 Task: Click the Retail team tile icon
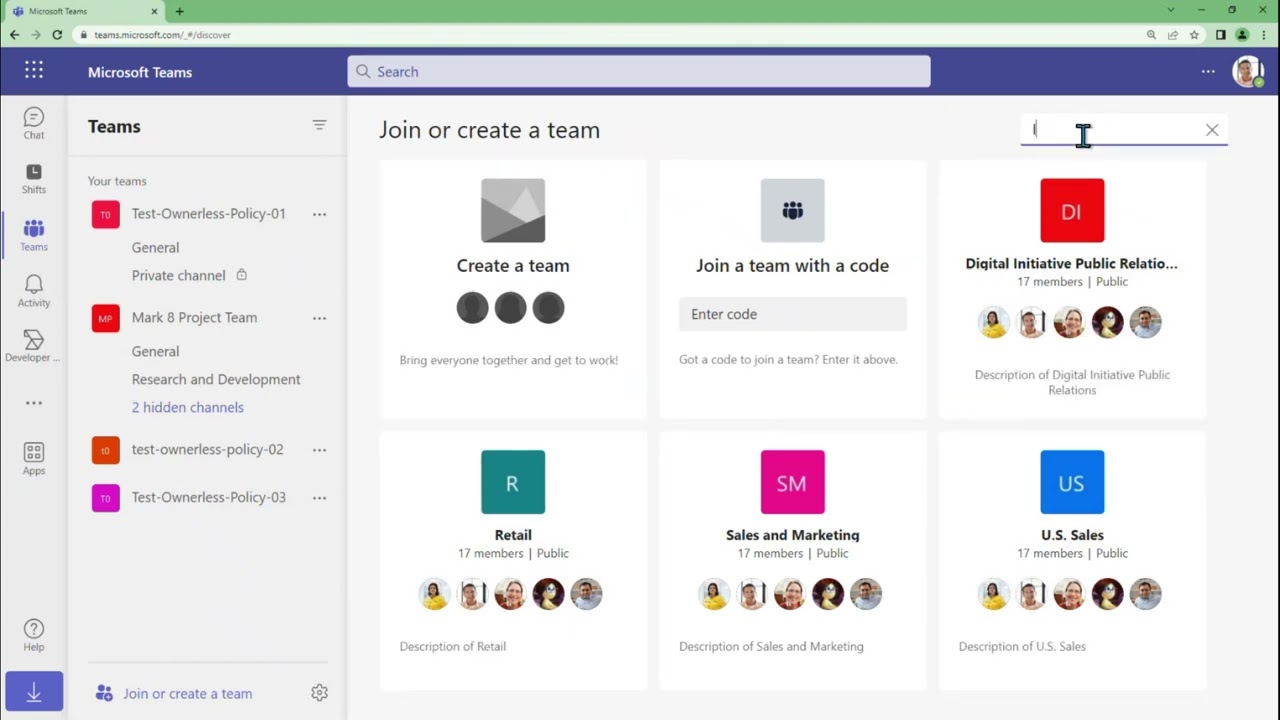[513, 482]
